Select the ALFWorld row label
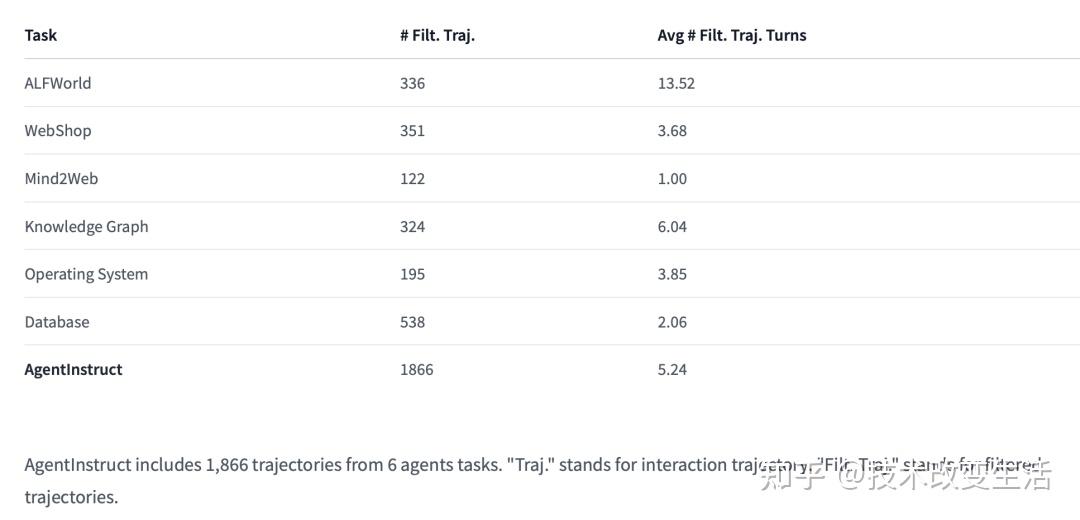Image resolution: width=1080 pixels, height=520 pixels. click(x=58, y=83)
